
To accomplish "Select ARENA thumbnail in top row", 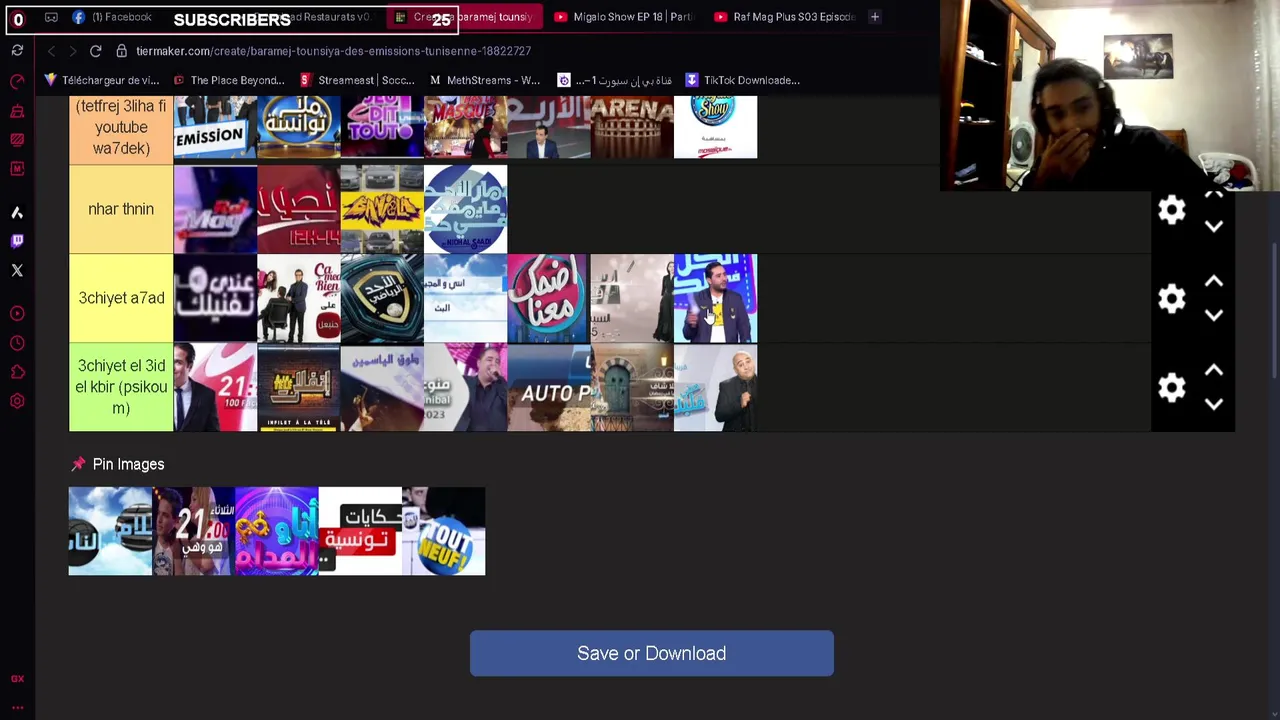I will (632, 127).
